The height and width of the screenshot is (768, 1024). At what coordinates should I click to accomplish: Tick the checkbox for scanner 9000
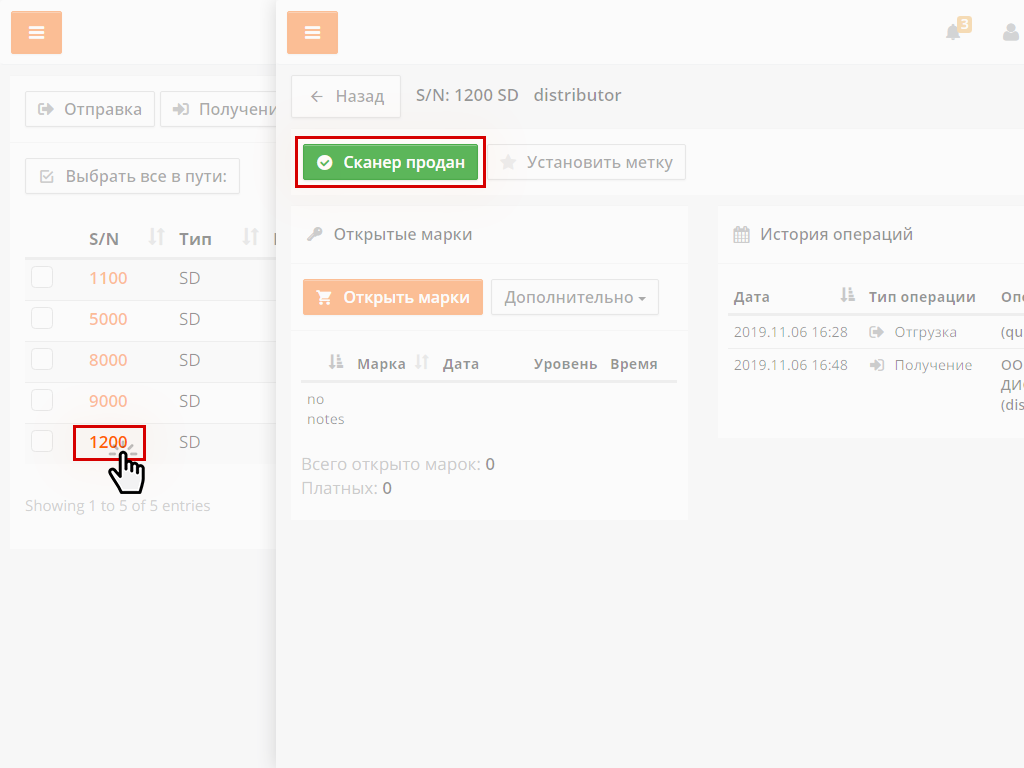42,400
